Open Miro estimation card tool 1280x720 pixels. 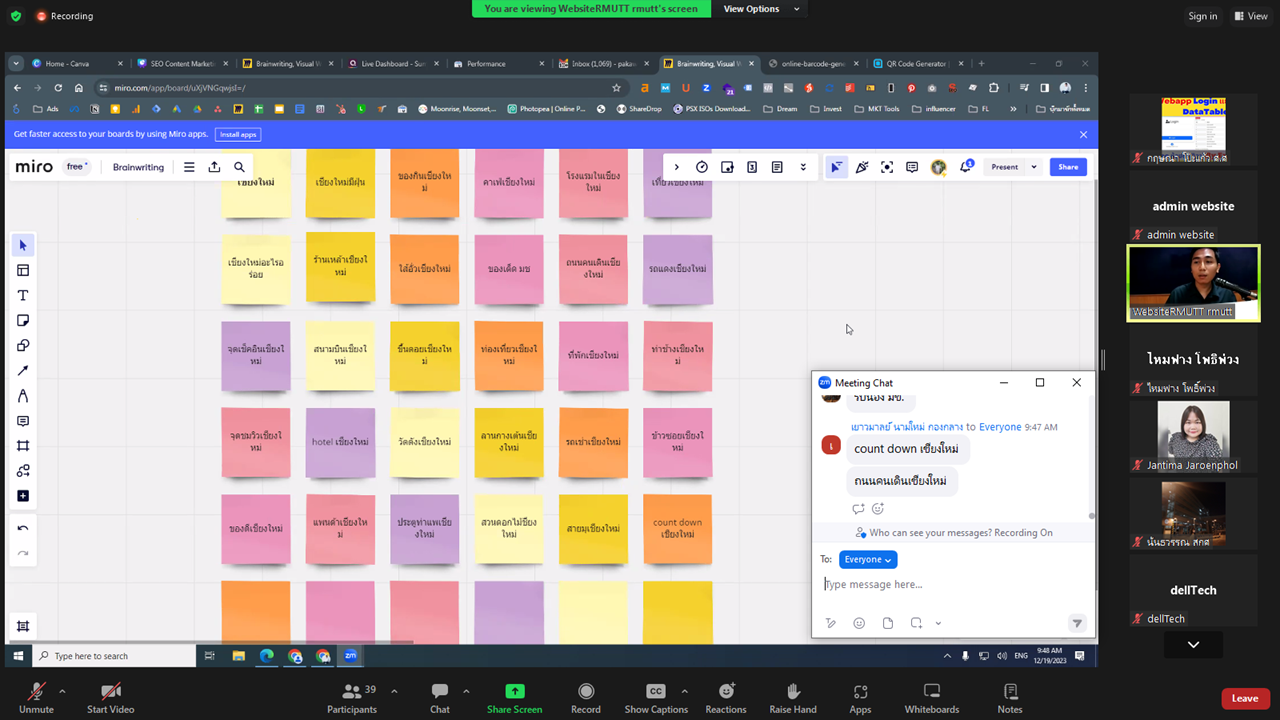pos(752,167)
